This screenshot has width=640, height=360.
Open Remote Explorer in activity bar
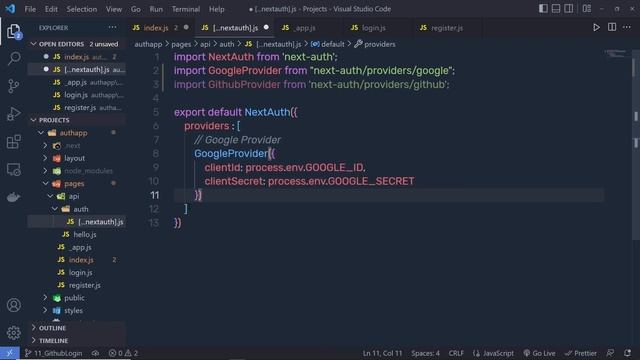[x=13, y=169]
